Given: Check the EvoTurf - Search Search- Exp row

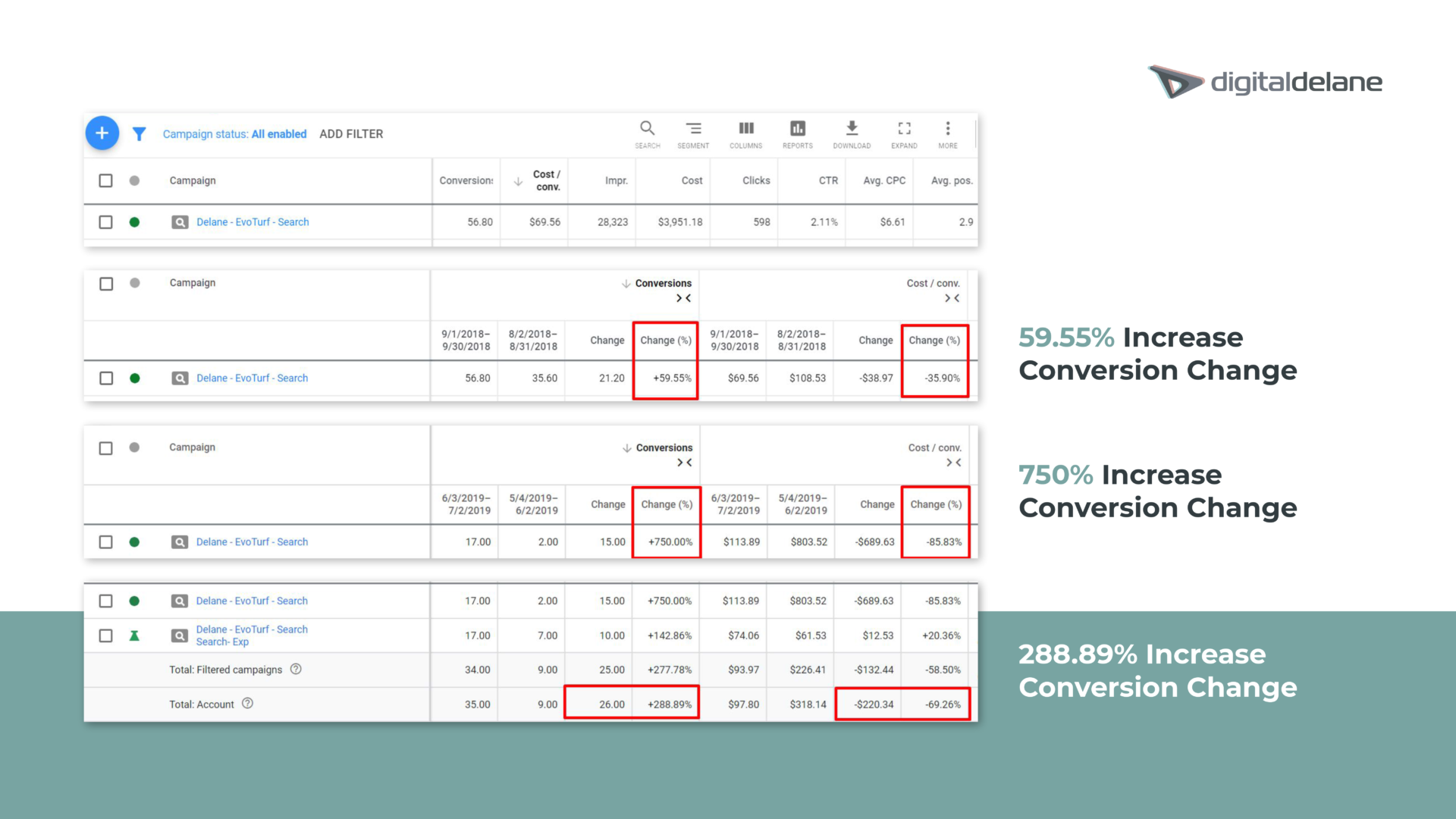Looking at the screenshot, I should 105,635.
